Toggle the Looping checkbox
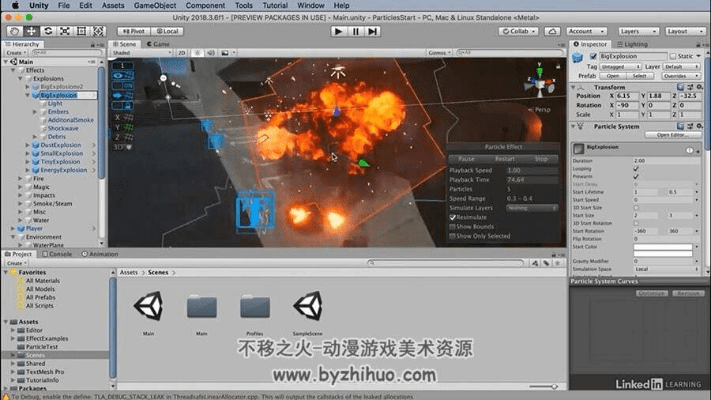 (x=636, y=169)
